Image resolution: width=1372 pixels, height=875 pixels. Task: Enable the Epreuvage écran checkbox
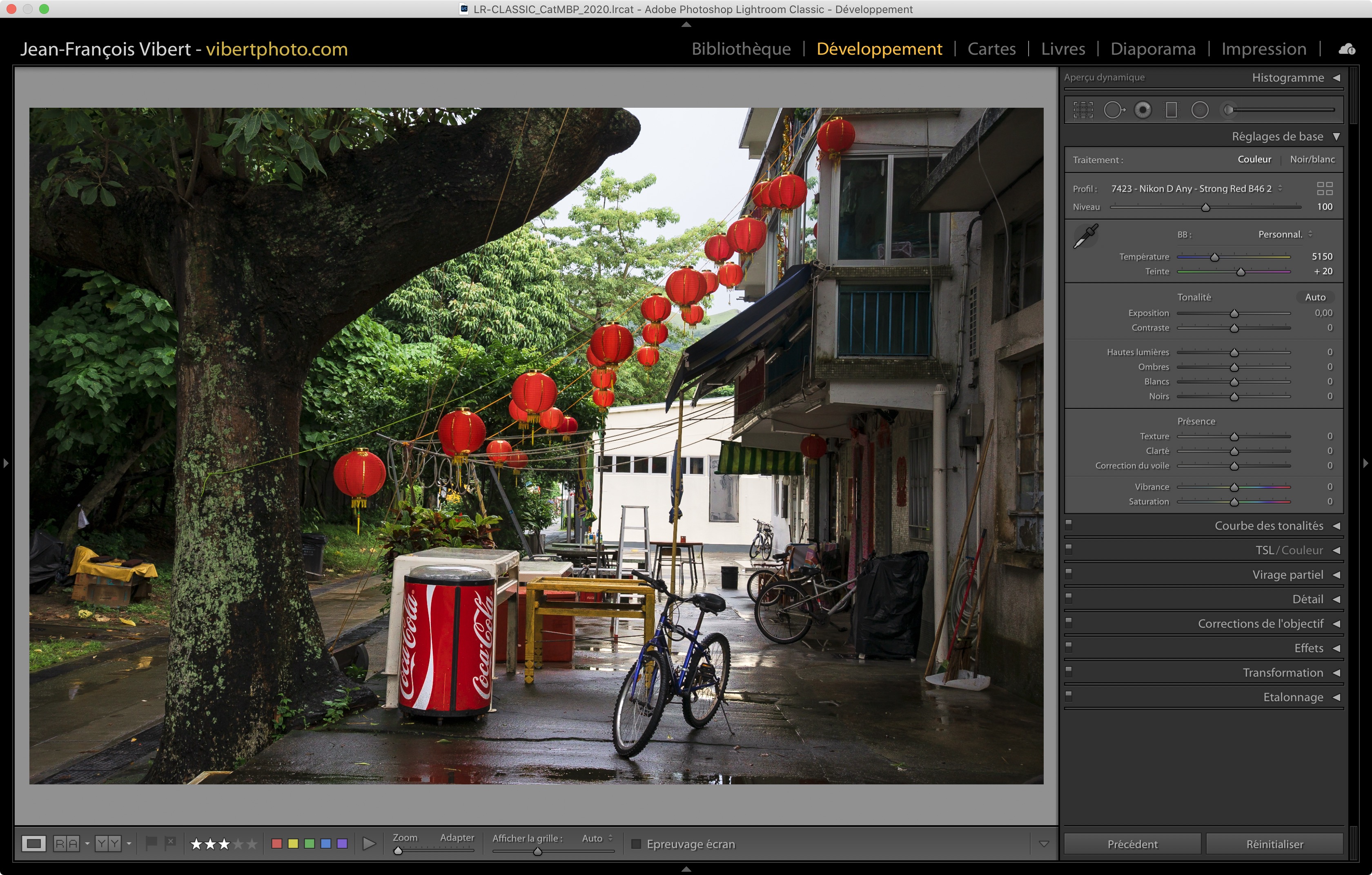click(637, 844)
